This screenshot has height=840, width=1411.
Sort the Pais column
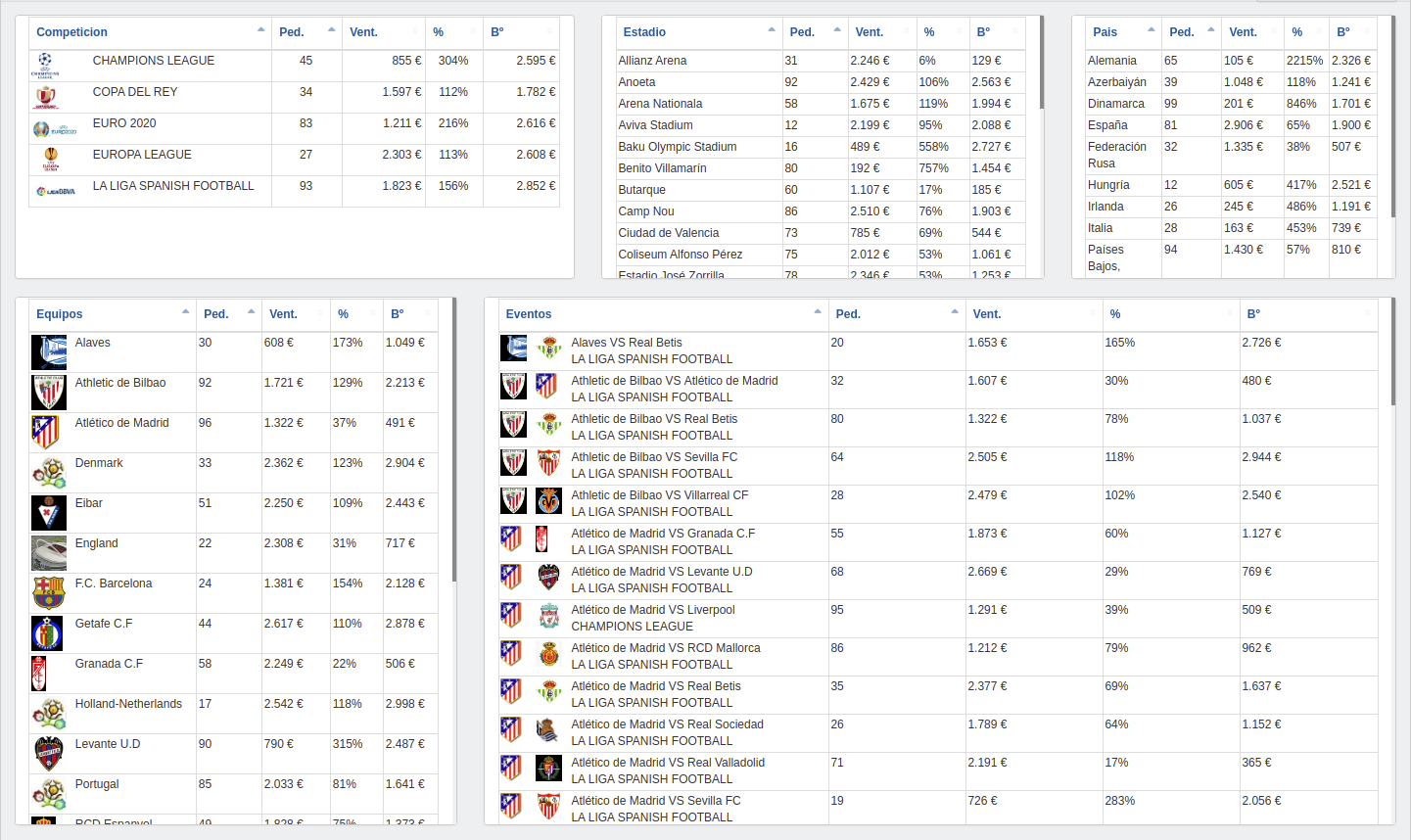click(x=1123, y=32)
